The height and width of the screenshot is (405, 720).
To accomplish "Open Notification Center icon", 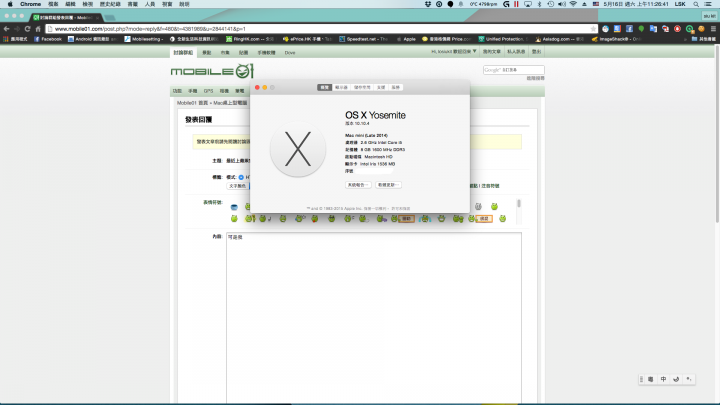I will tap(709, 4).
